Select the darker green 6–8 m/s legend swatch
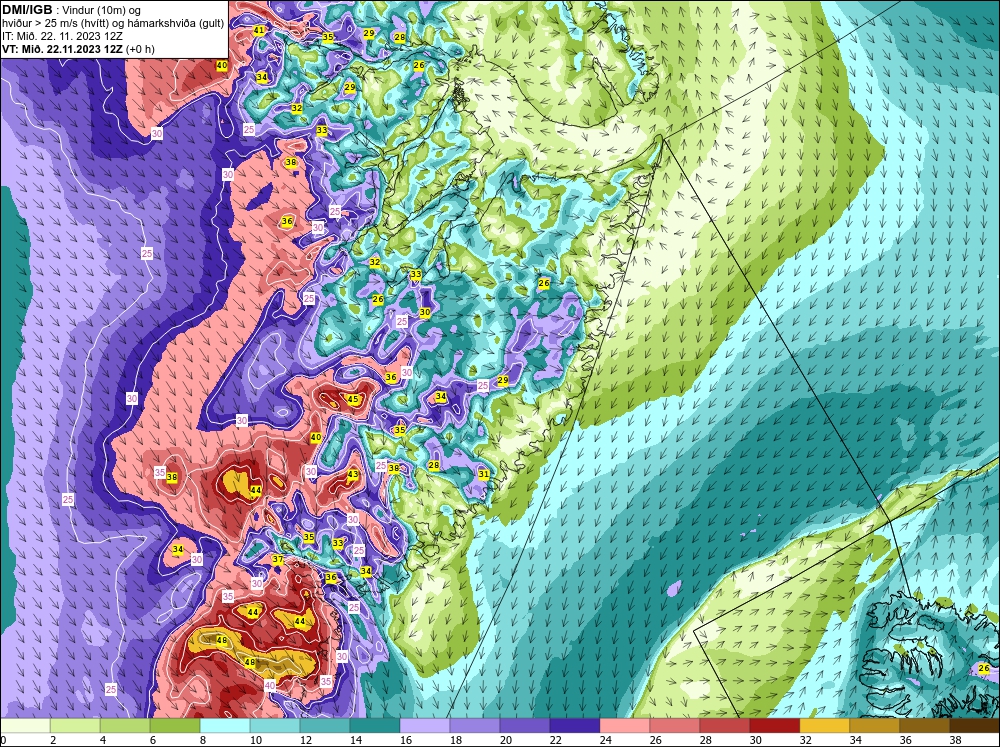 (x=175, y=725)
